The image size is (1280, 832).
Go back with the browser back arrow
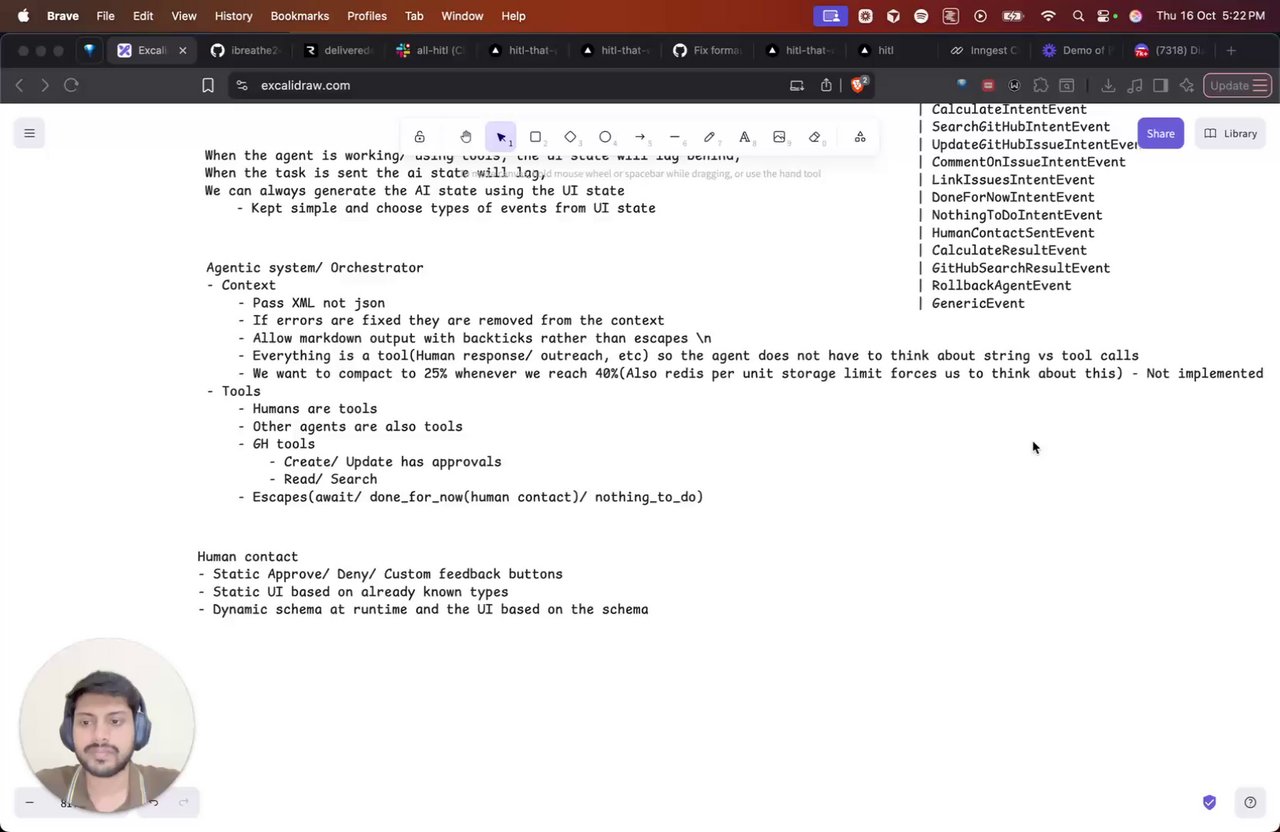click(19, 85)
